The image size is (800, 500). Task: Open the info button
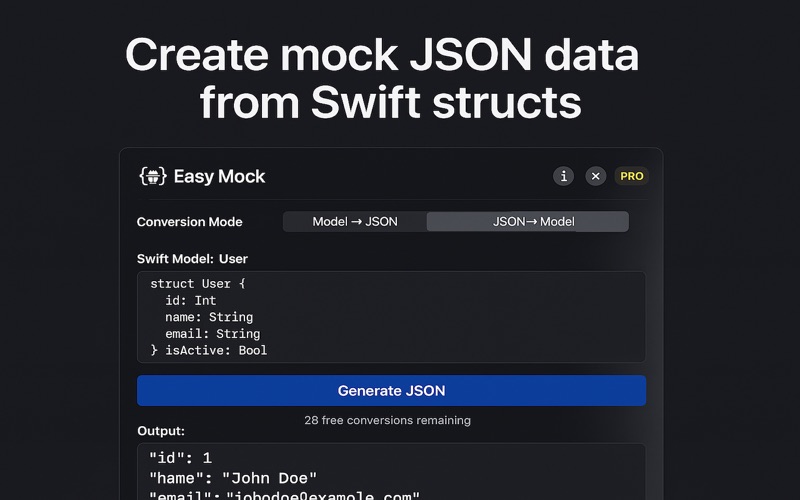563,176
